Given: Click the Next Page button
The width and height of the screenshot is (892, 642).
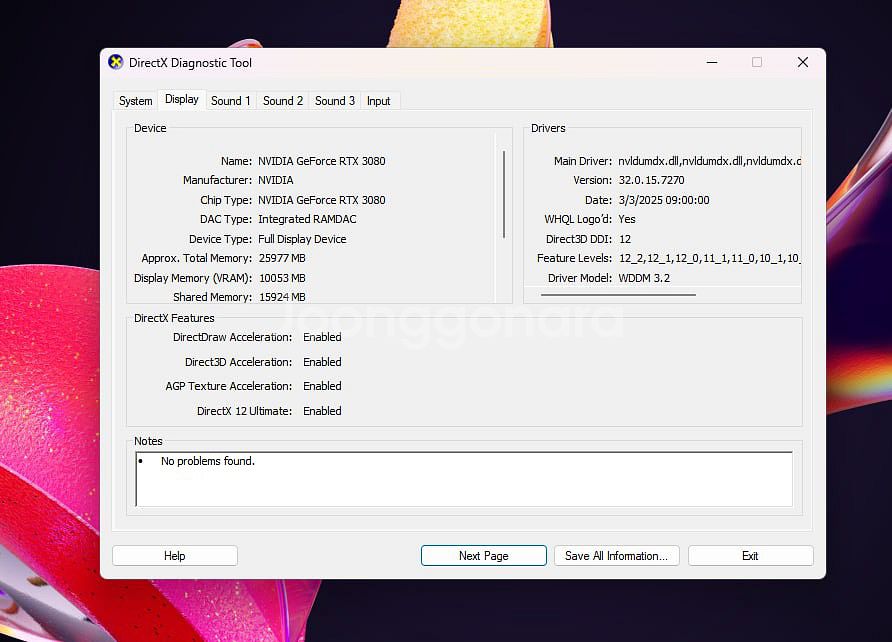Looking at the screenshot, I should point(484,556).
